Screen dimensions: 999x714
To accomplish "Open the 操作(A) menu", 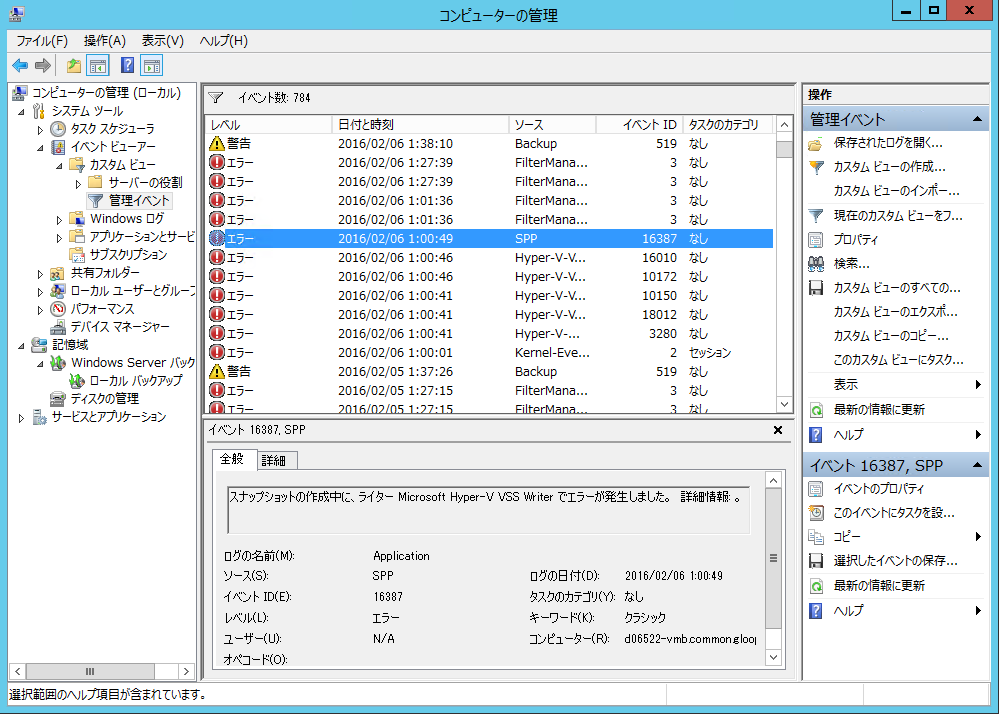I will (104, 41).
